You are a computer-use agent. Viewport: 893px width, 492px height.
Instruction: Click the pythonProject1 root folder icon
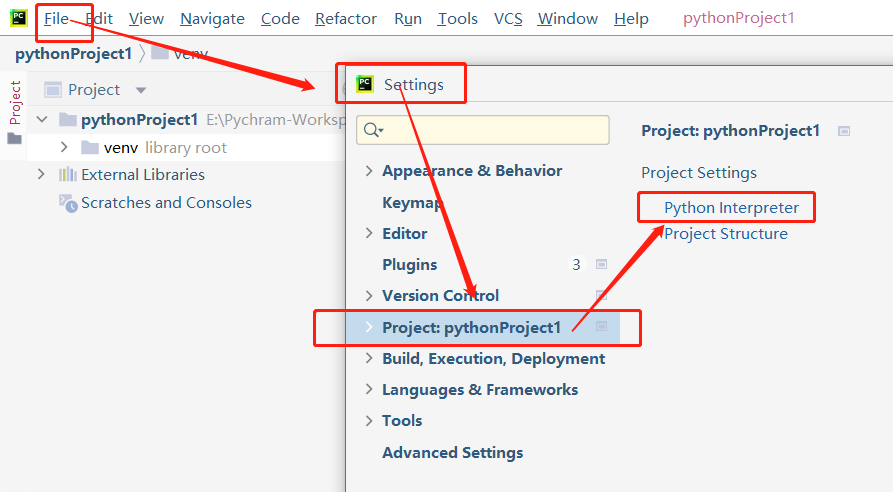(68, 120)
